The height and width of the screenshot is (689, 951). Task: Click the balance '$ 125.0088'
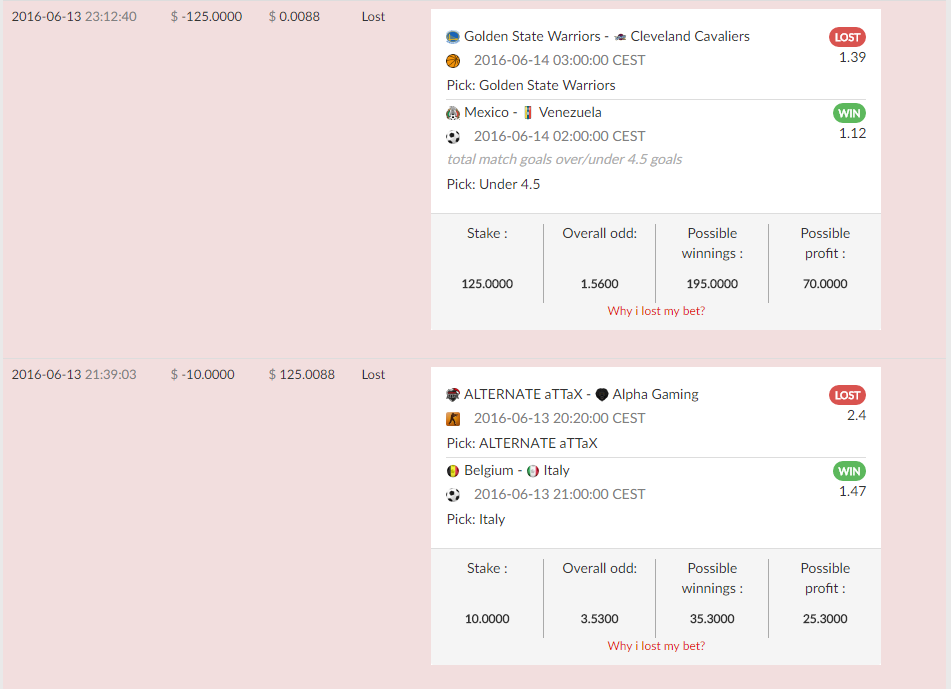pos(301,374)
